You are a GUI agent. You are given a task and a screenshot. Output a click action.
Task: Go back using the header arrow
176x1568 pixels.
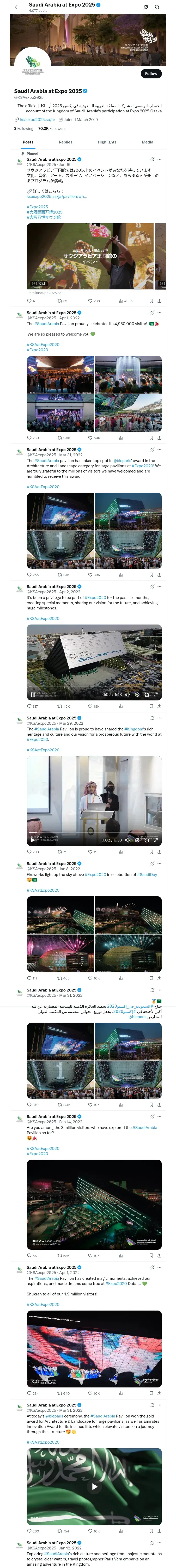(x=17, y=7)
